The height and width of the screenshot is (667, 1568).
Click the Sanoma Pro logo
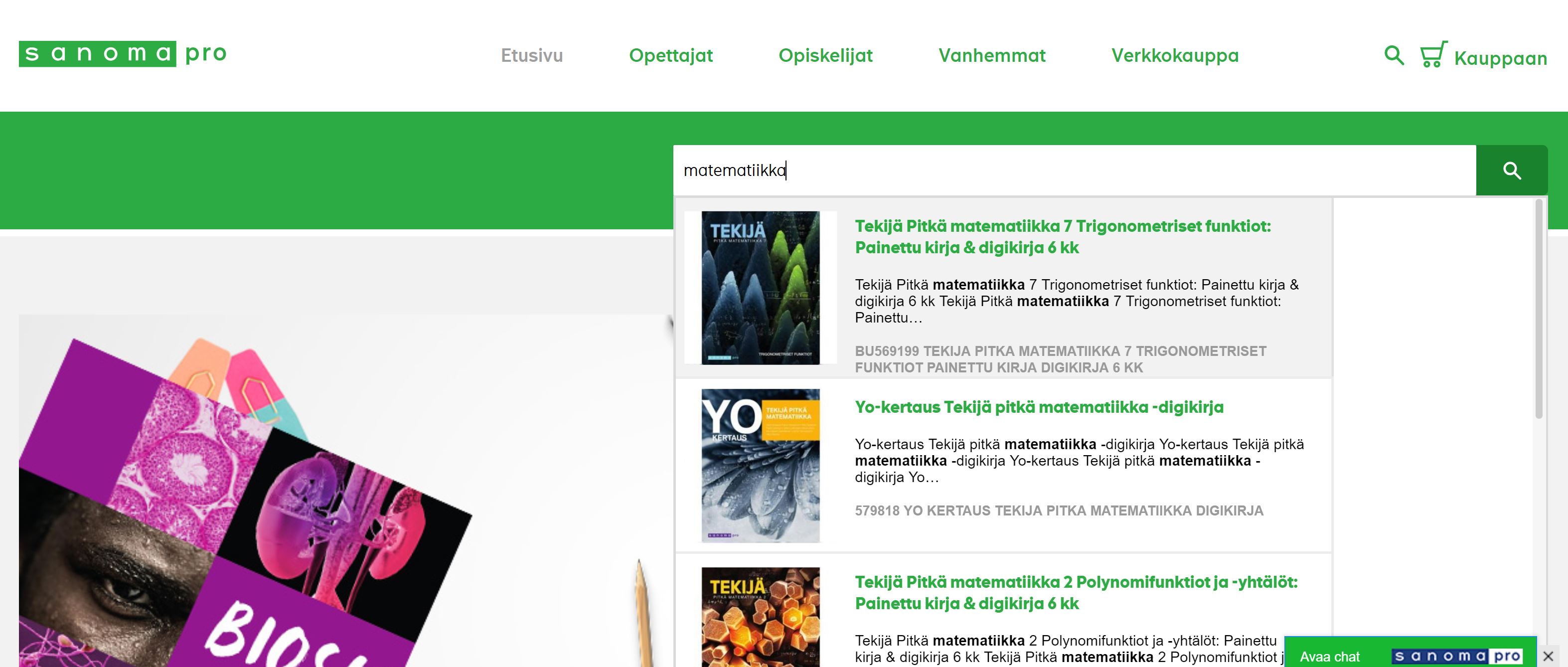click(x=123, y=53)
